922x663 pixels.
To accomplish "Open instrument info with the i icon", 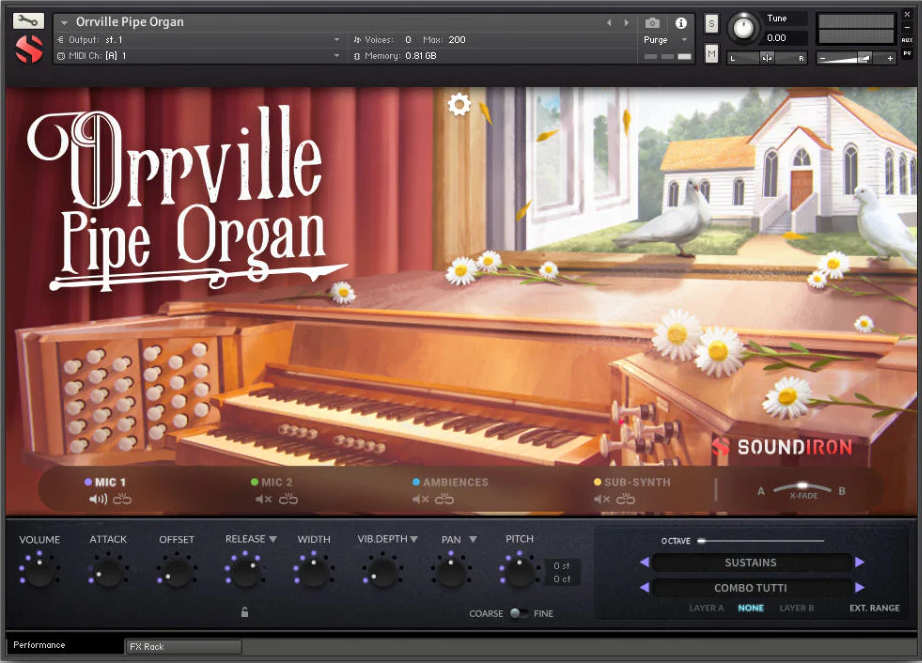I will tap(681, 23).
